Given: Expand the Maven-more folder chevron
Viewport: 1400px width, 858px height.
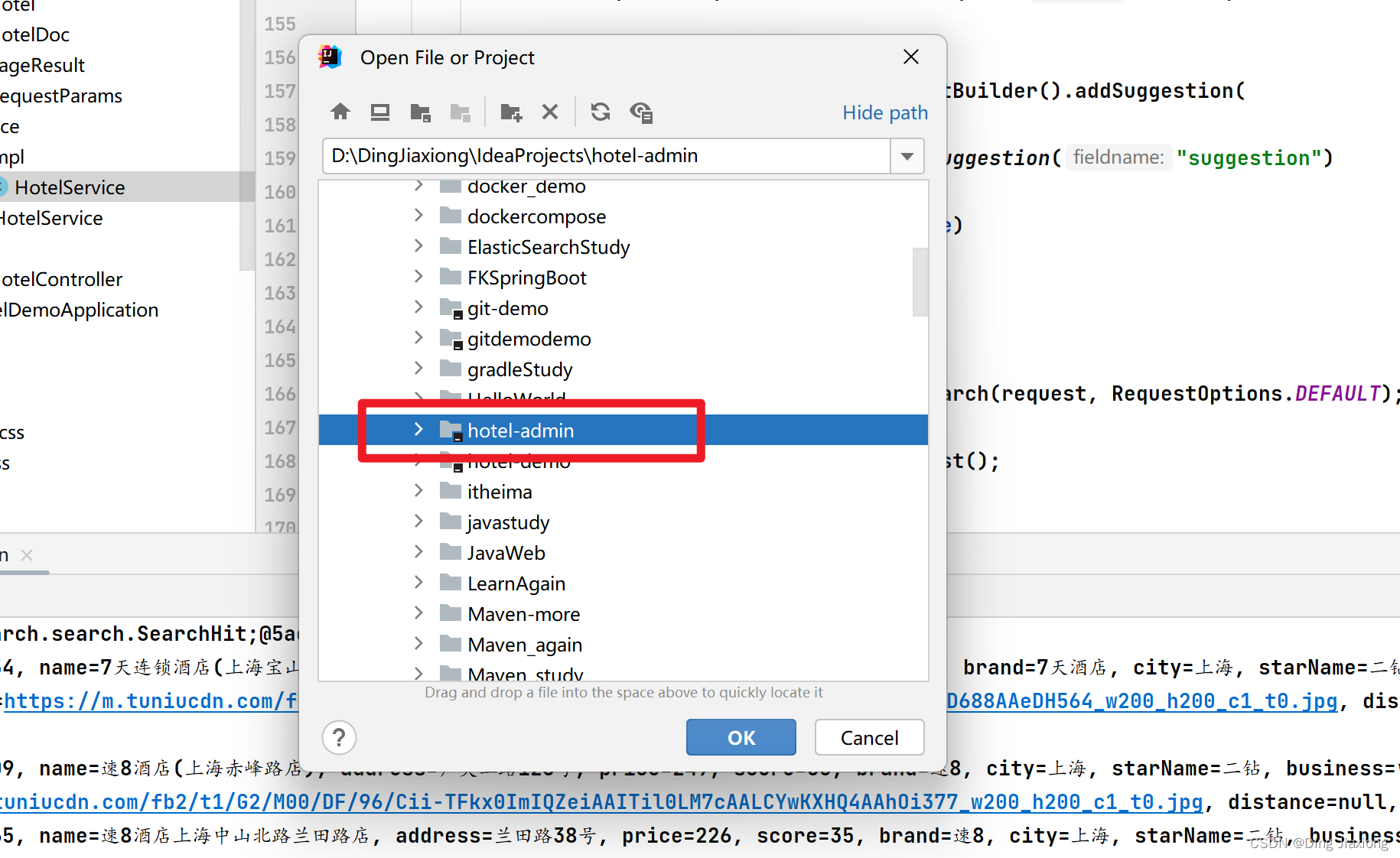Looking at the screenshot, I should tap(418, 613).
